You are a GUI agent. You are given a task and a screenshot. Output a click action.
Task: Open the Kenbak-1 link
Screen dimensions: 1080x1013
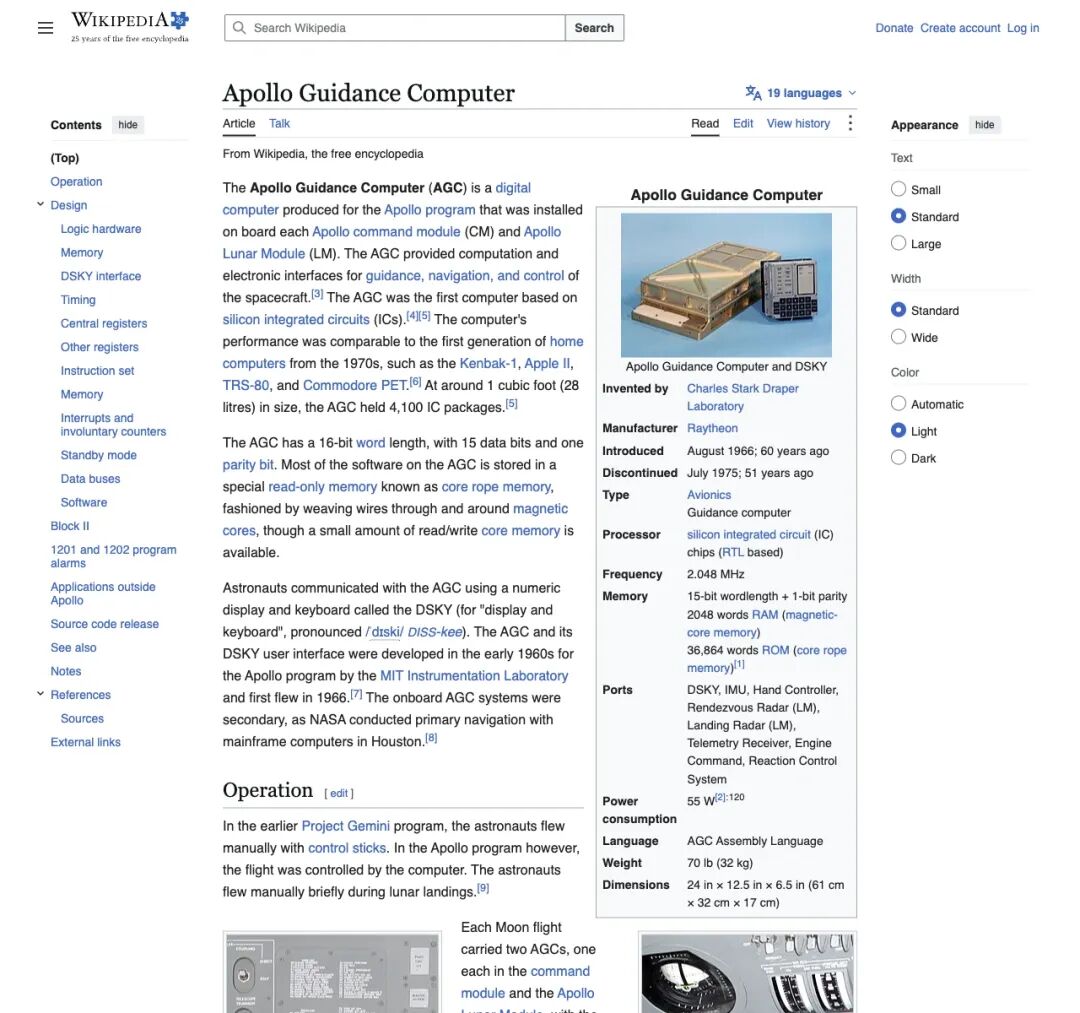[488, 363]
